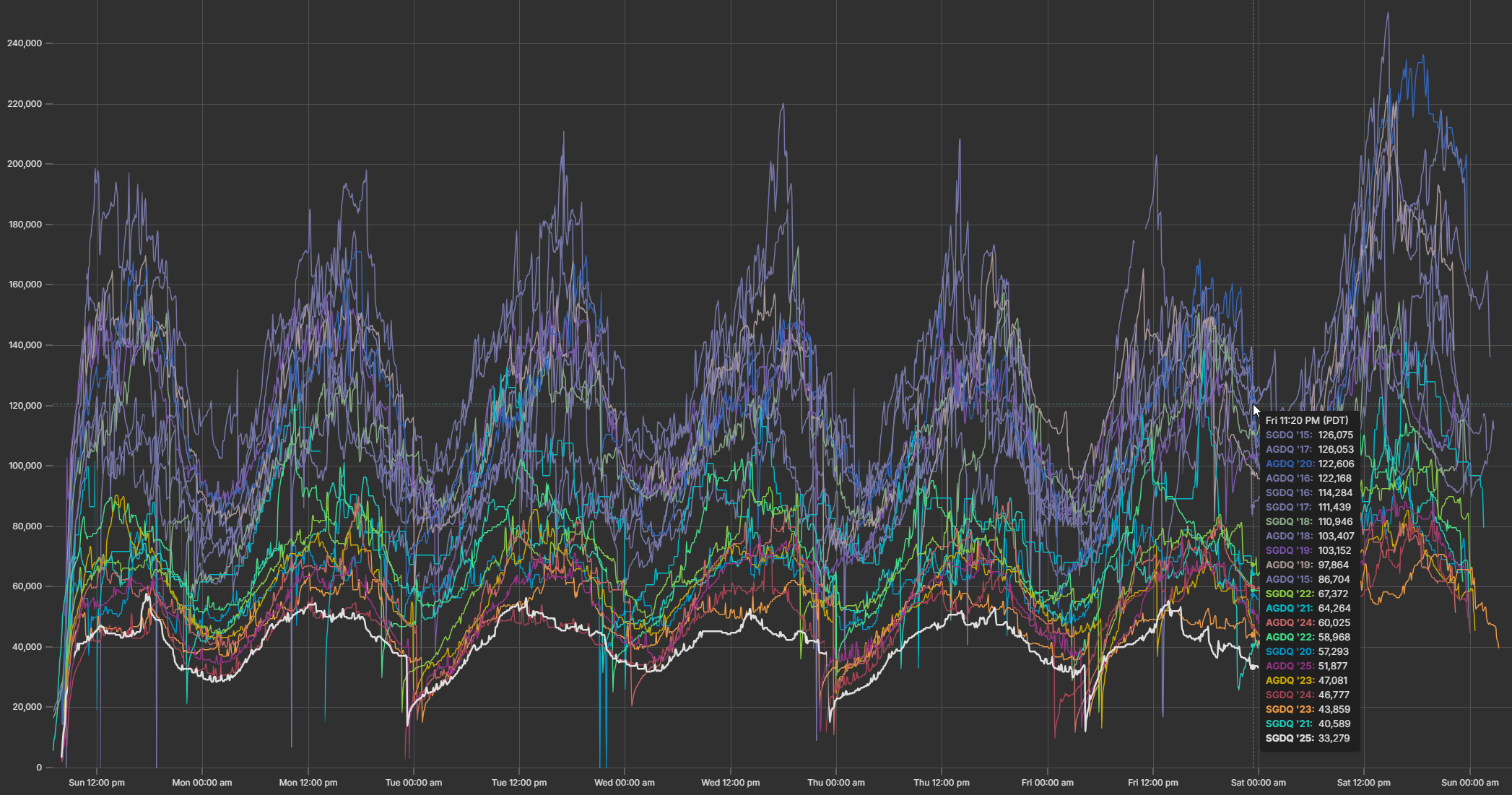Screen dimensions: 1512x795
Task: Pick the SGDQ '16 row showing 114,284
Action: 1310,492
